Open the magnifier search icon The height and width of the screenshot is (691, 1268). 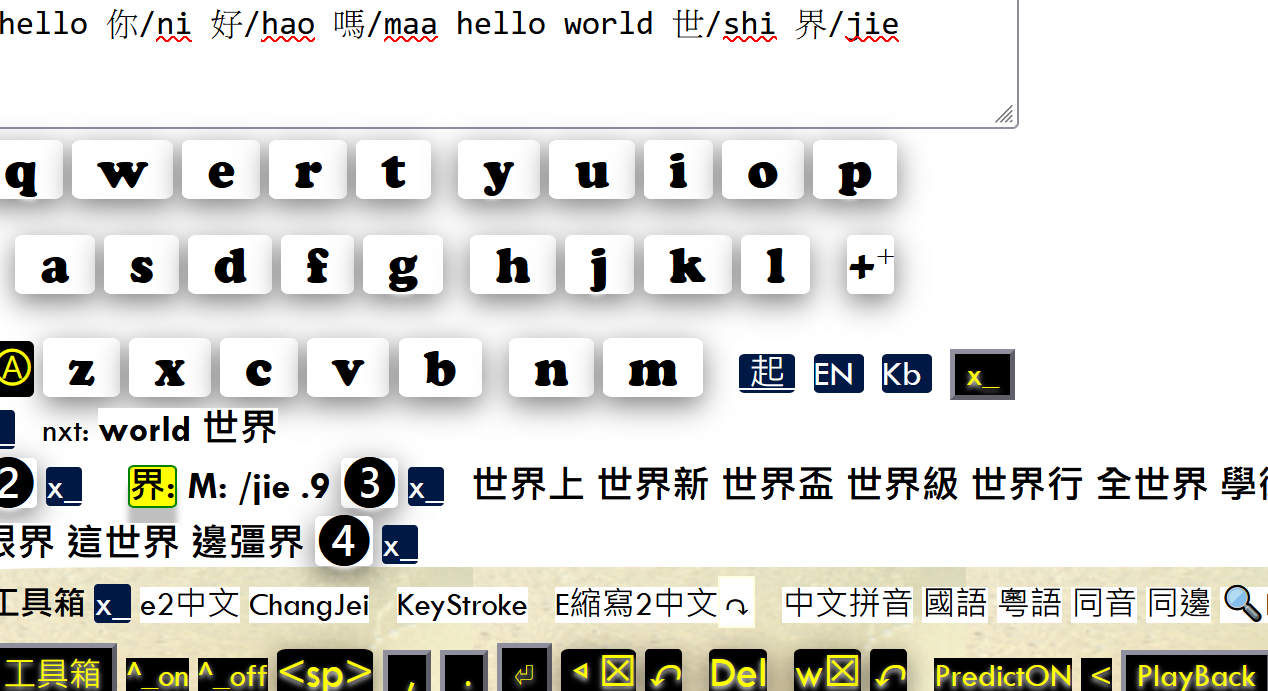click(x=1242, y=603)
